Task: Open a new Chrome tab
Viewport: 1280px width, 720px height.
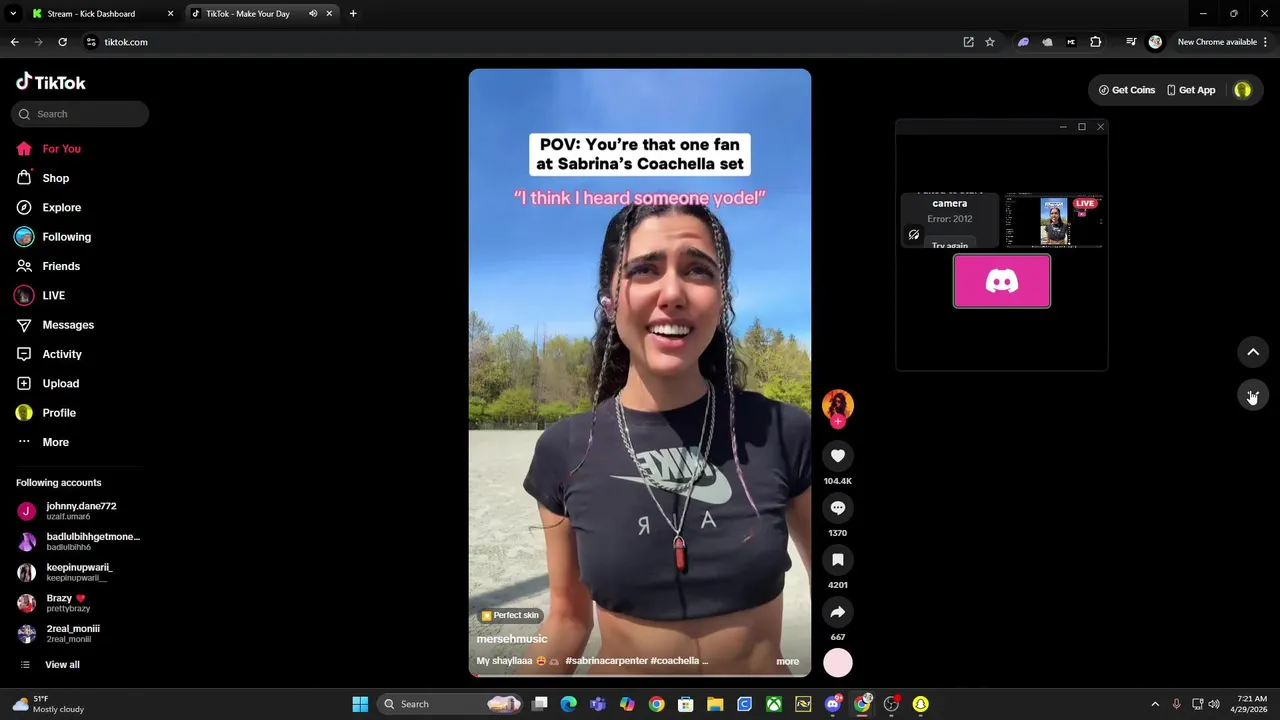Action: click(353, 14)
